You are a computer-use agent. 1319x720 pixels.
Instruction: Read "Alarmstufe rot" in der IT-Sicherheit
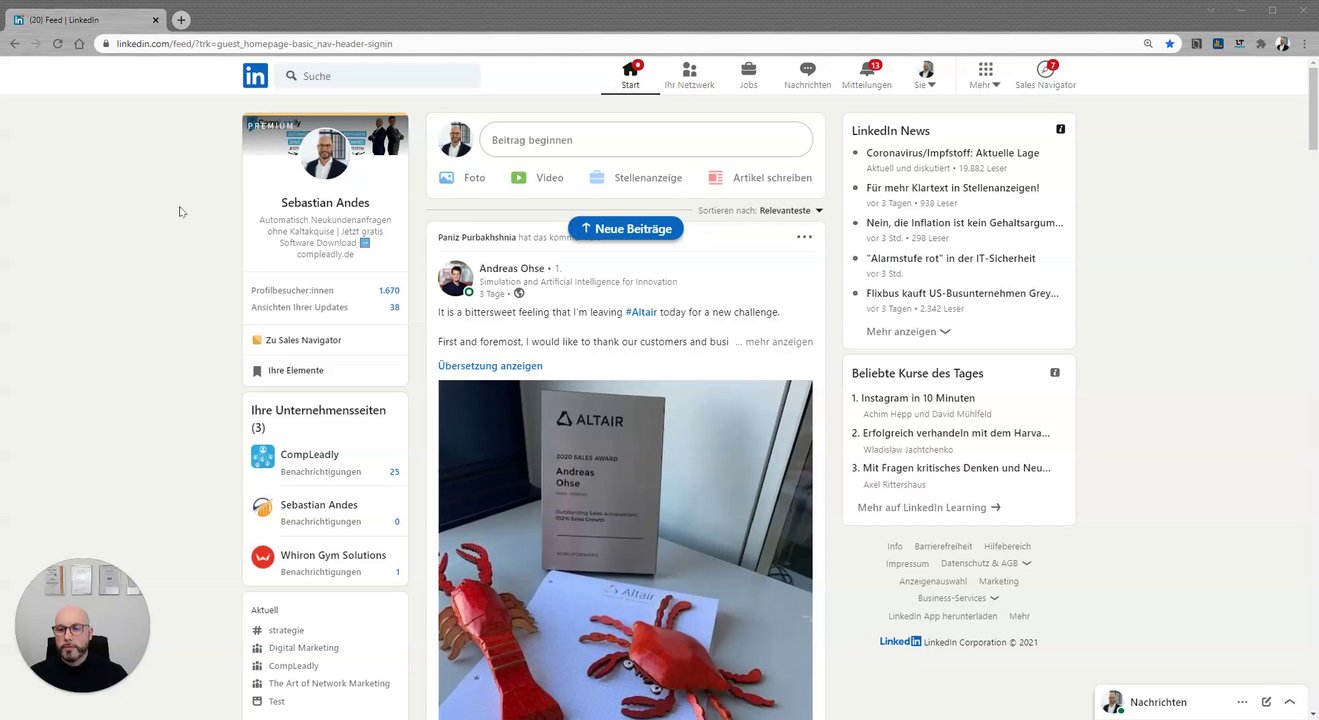point(951,258)
